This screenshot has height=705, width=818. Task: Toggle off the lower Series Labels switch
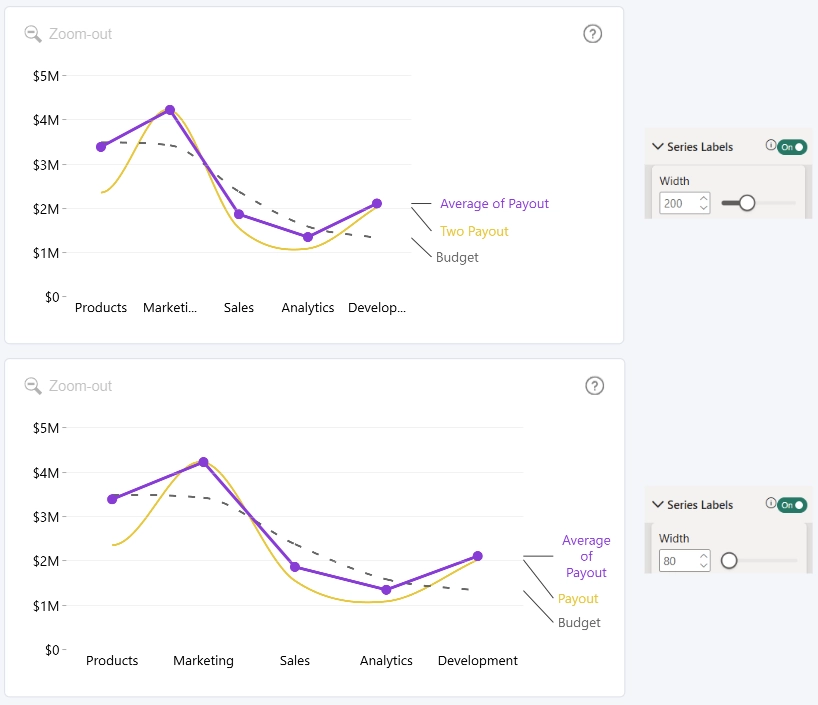click(792, 505)
